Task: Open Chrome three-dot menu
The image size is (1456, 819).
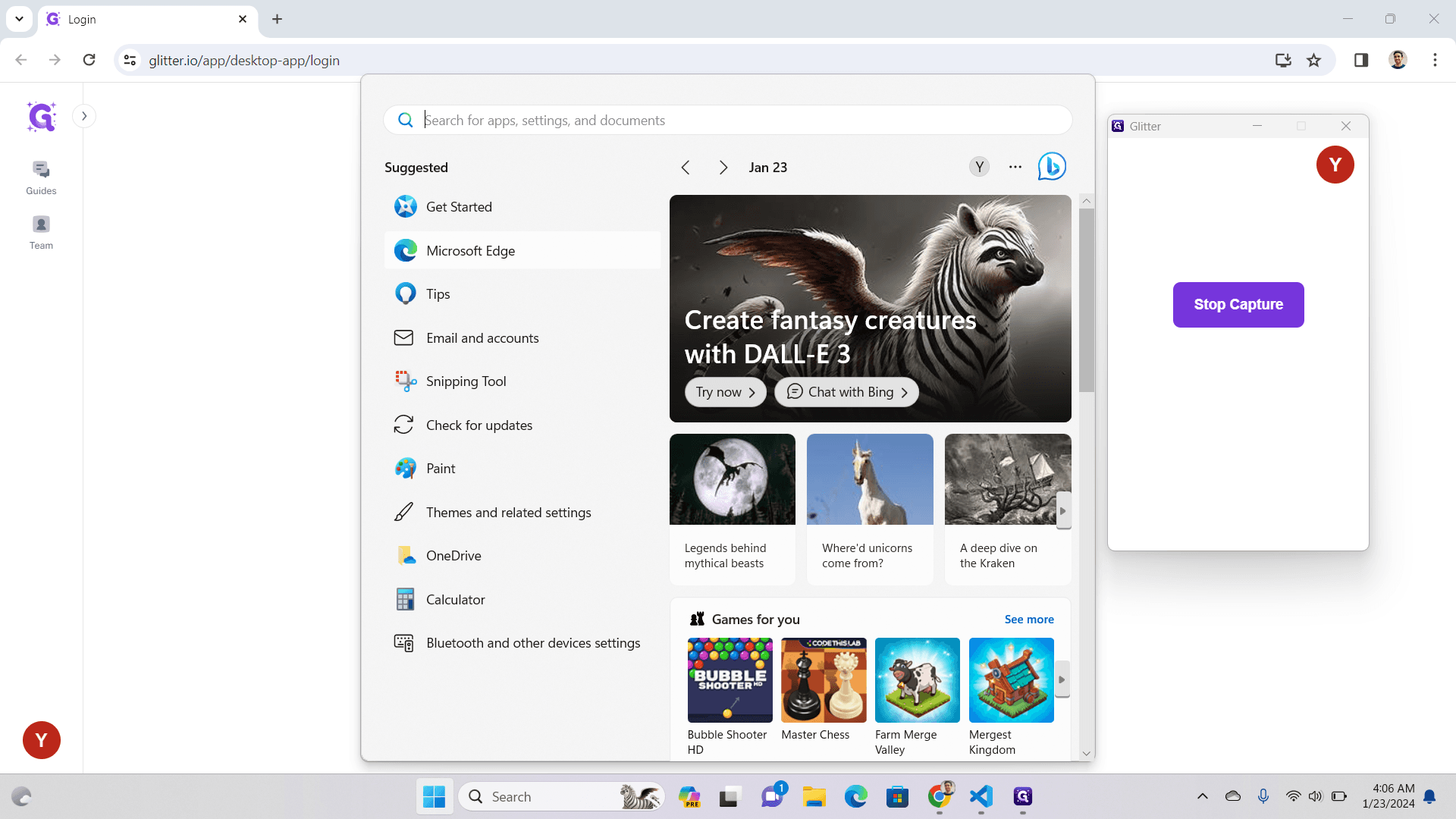Action: [1435, 60]
